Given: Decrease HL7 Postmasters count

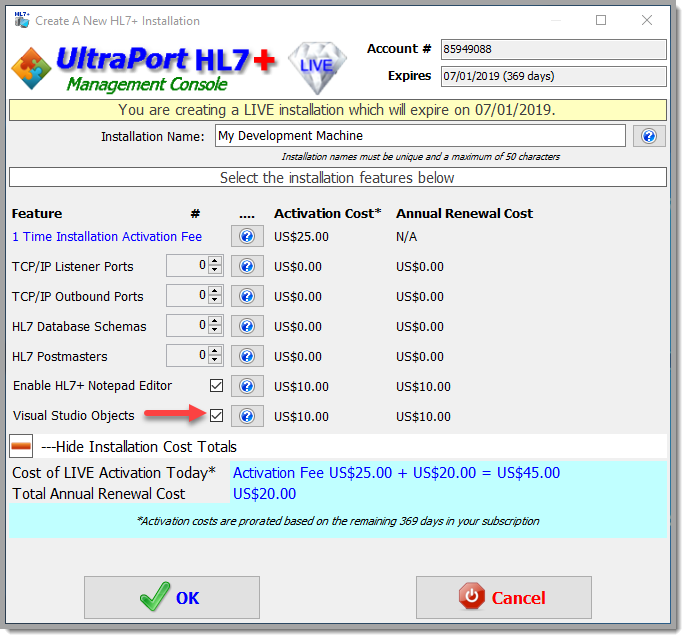Looking at the screenshot, I should tap(215, 361).
